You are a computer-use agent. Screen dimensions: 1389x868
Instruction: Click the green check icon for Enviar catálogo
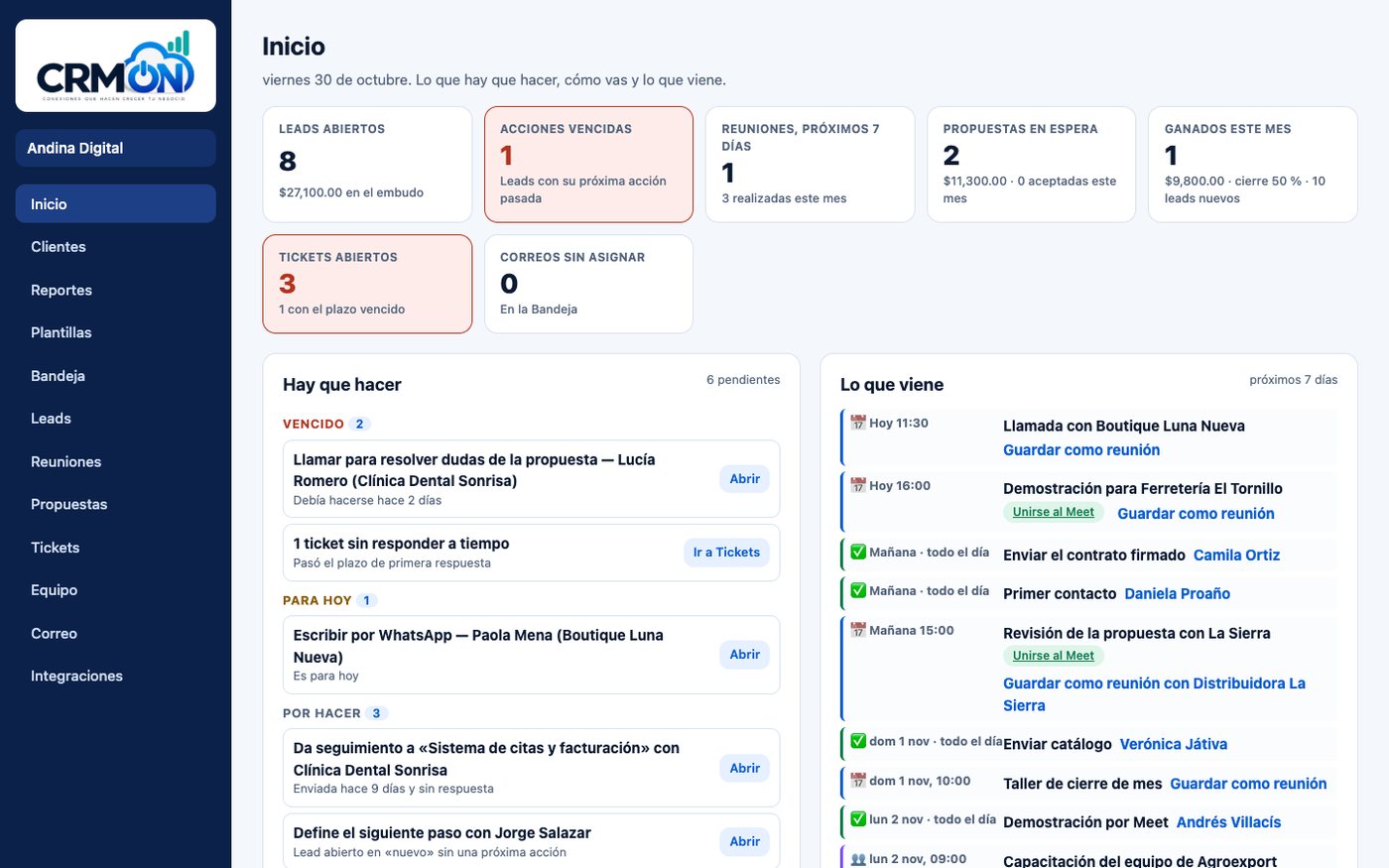858,741
